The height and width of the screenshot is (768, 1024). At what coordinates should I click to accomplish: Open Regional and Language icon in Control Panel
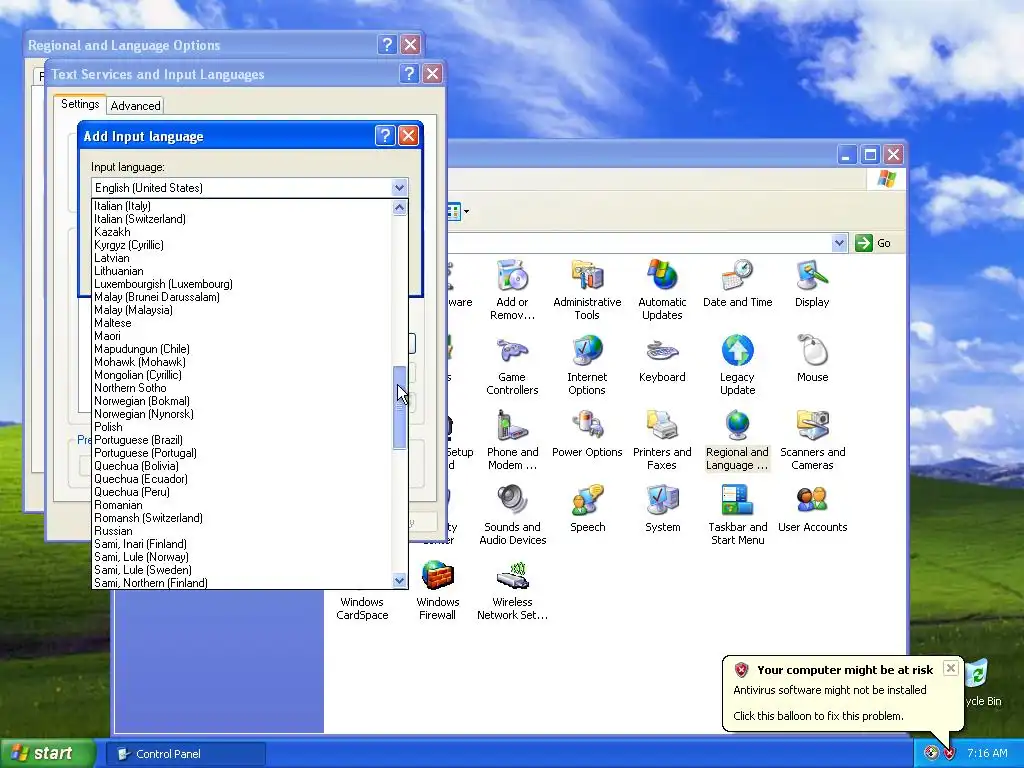[x=737, y=440]
